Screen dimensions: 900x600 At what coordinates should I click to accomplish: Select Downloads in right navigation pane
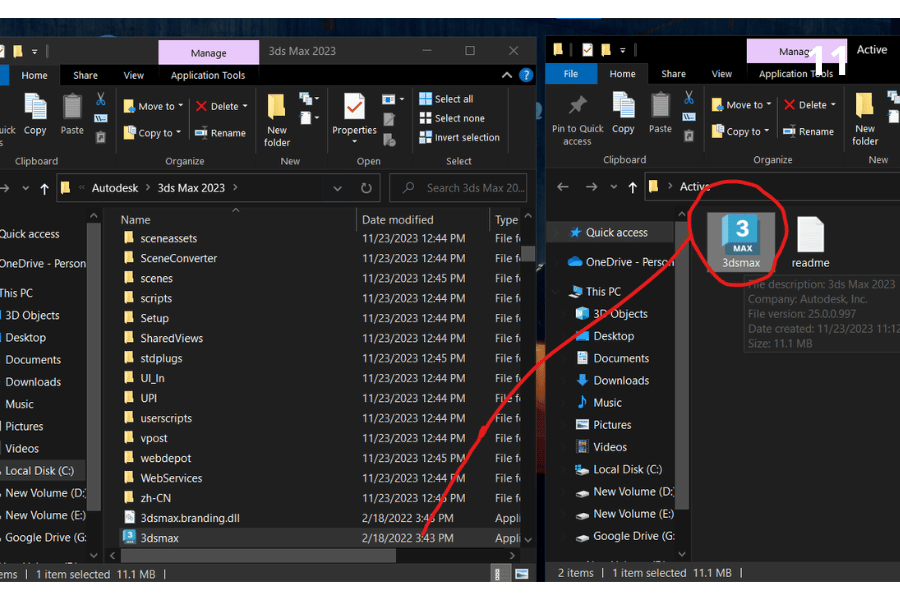(x=620, y=380)
